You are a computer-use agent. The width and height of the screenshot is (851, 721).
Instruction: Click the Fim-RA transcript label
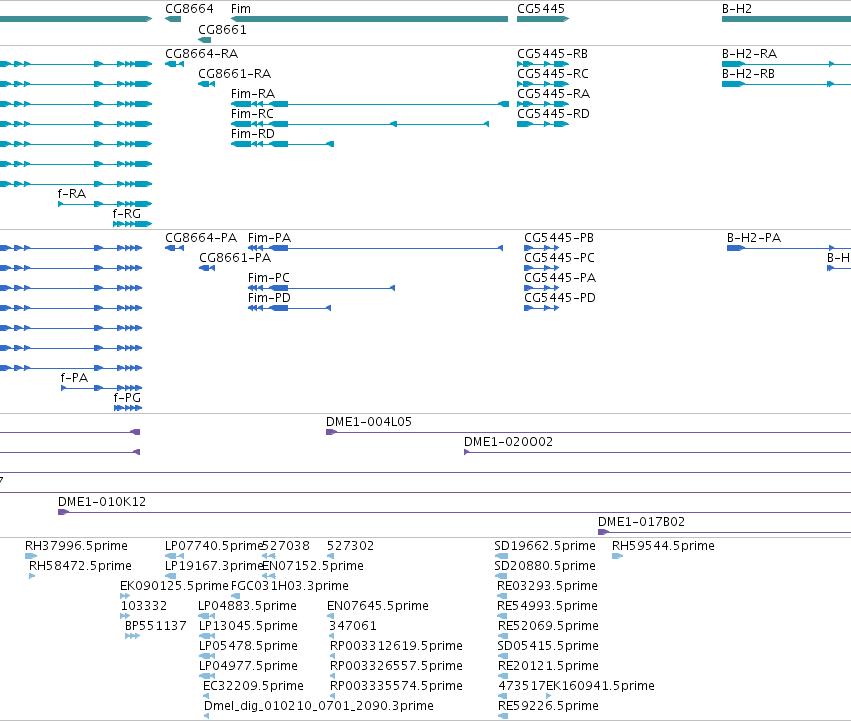point(253,94)
